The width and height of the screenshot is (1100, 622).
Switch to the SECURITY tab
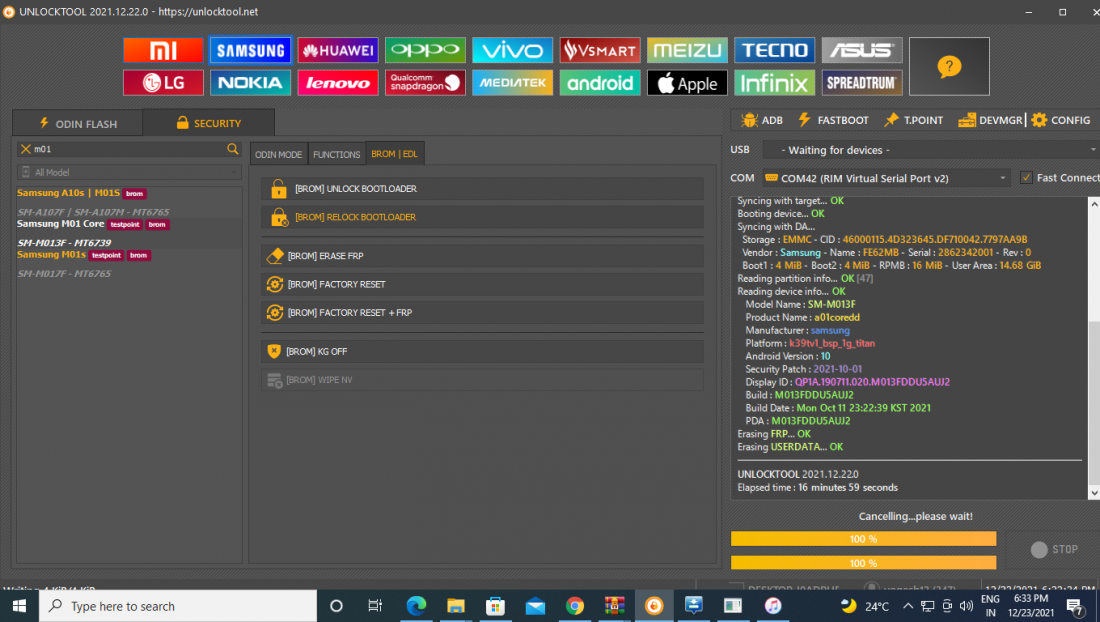coord(208,123)
